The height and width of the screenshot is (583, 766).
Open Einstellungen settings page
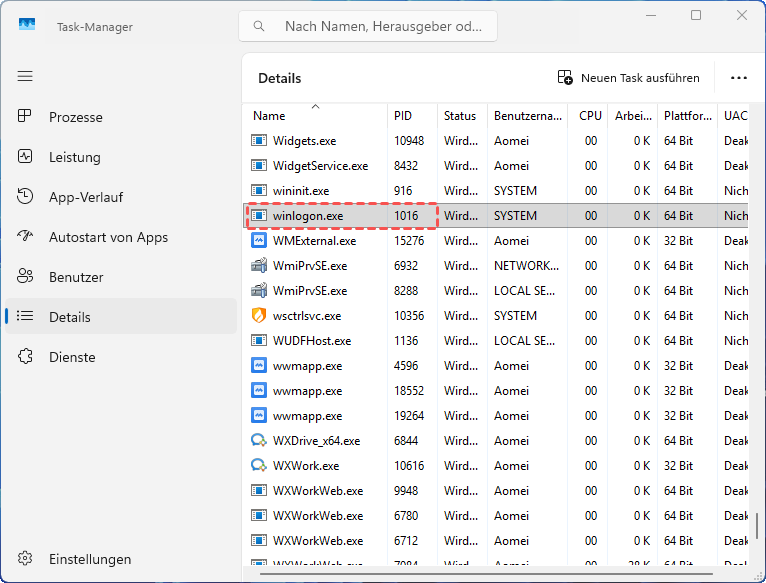click(x=90, y=559)
